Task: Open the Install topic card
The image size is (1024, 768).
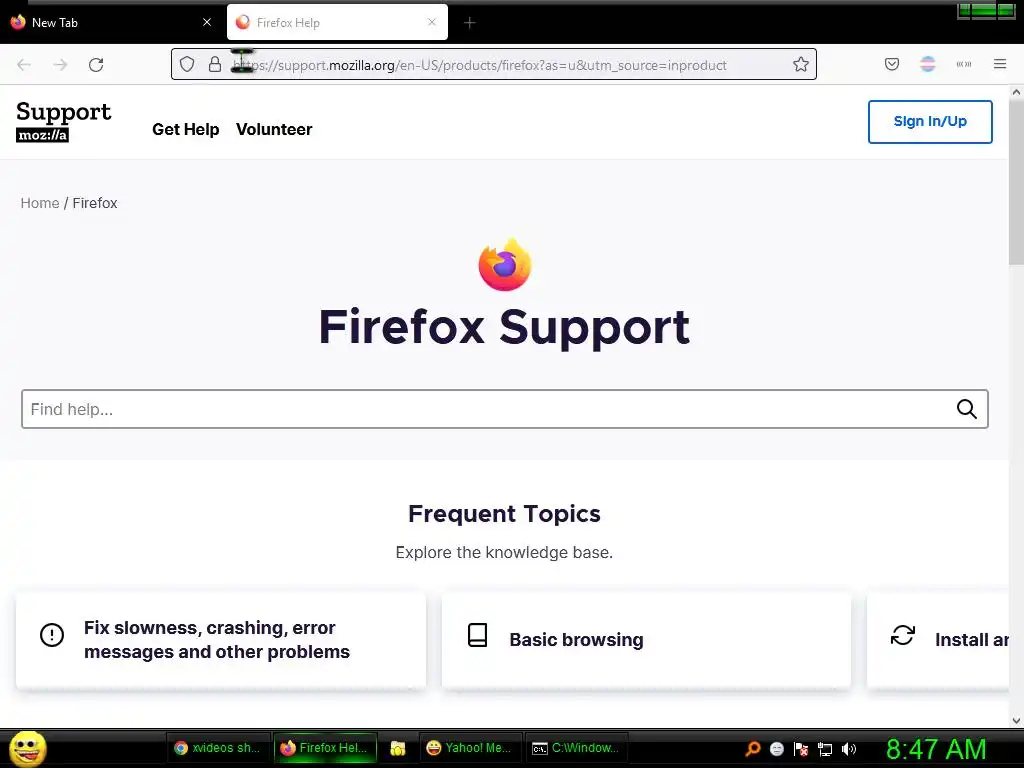Action: [938, 640]
